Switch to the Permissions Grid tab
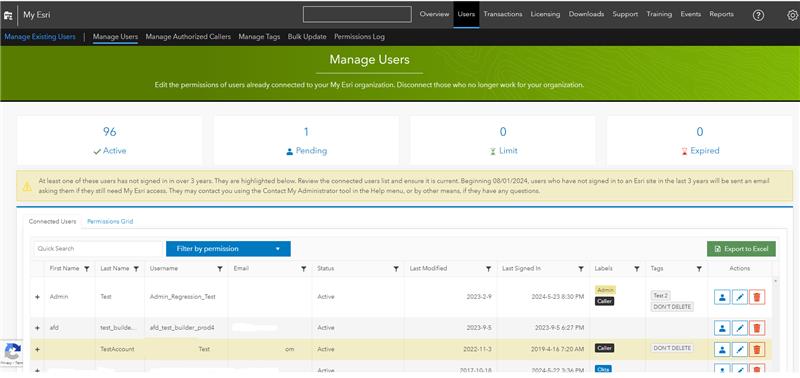The width and height of the screenshot is (800, 378). [x=110, y=221]
